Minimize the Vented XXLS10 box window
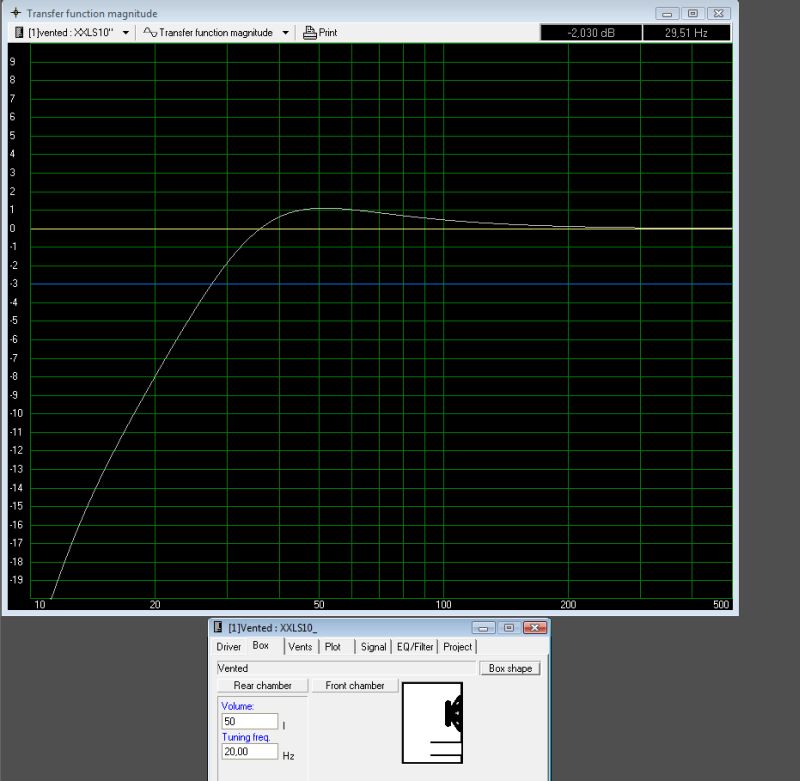The height and width of the screenshot is (781, 800). [x=485, y=628]
